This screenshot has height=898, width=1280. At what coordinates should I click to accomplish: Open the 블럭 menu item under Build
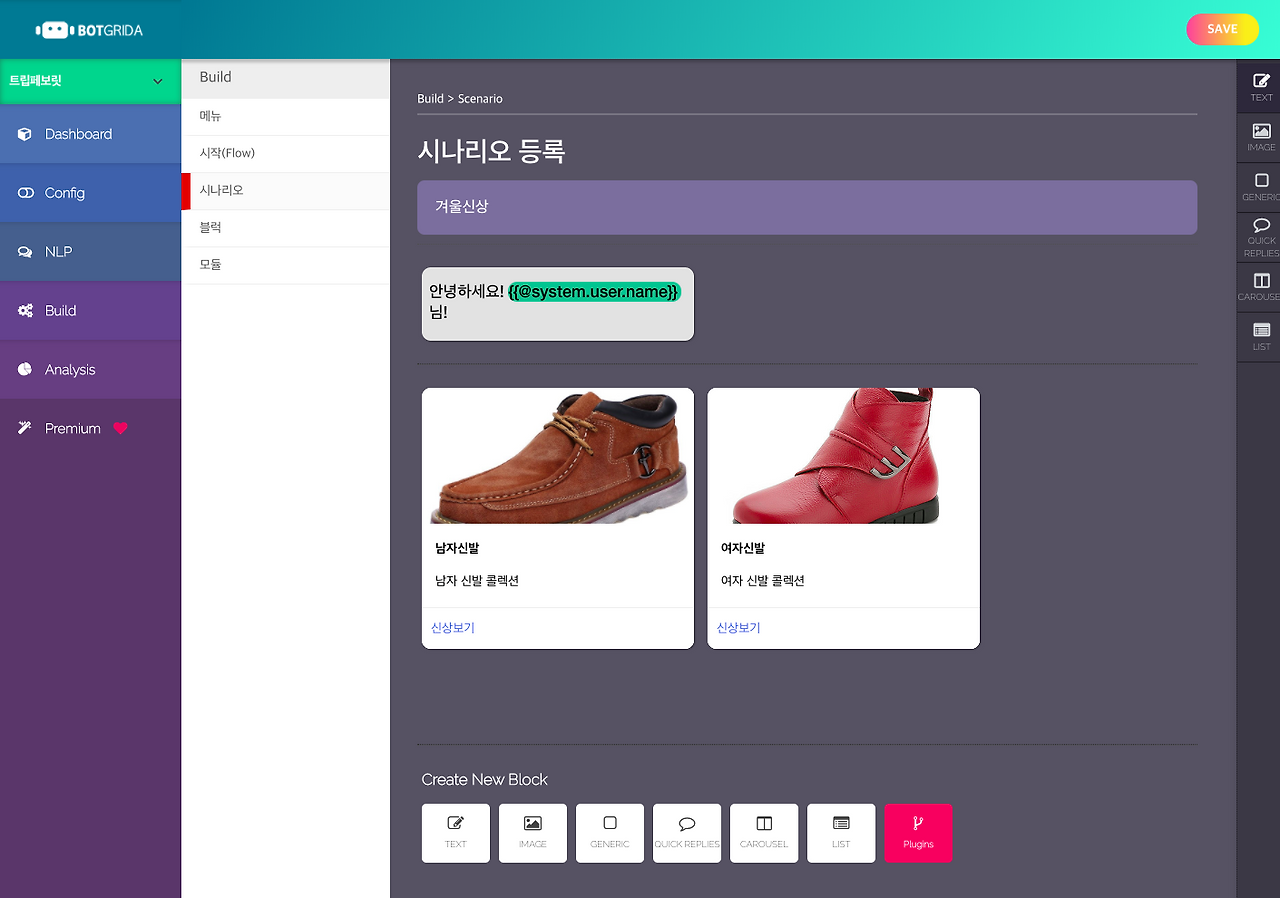click(285, 227)
